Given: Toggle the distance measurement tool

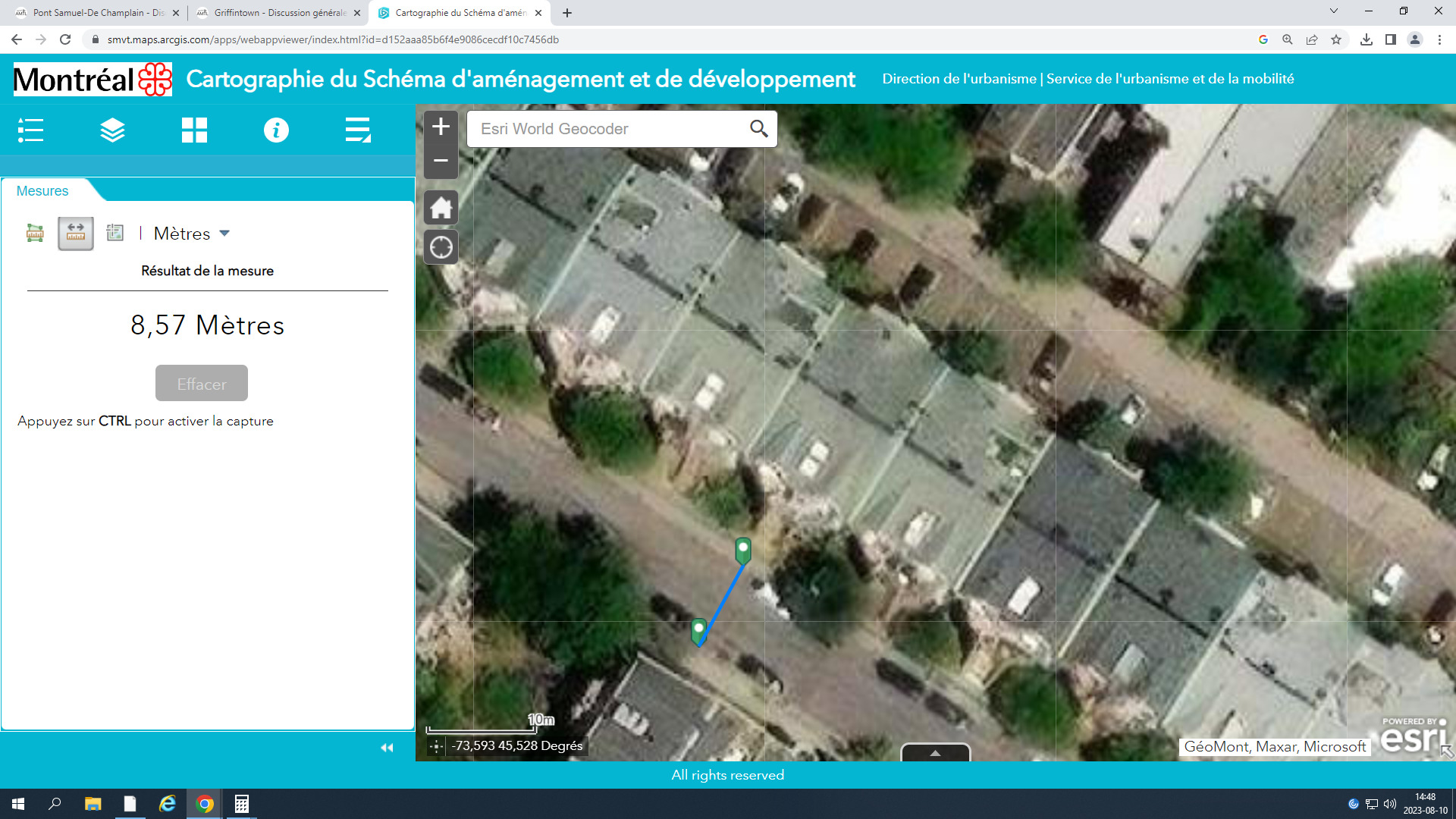Looking at the screenshot, I should point(75,233).
